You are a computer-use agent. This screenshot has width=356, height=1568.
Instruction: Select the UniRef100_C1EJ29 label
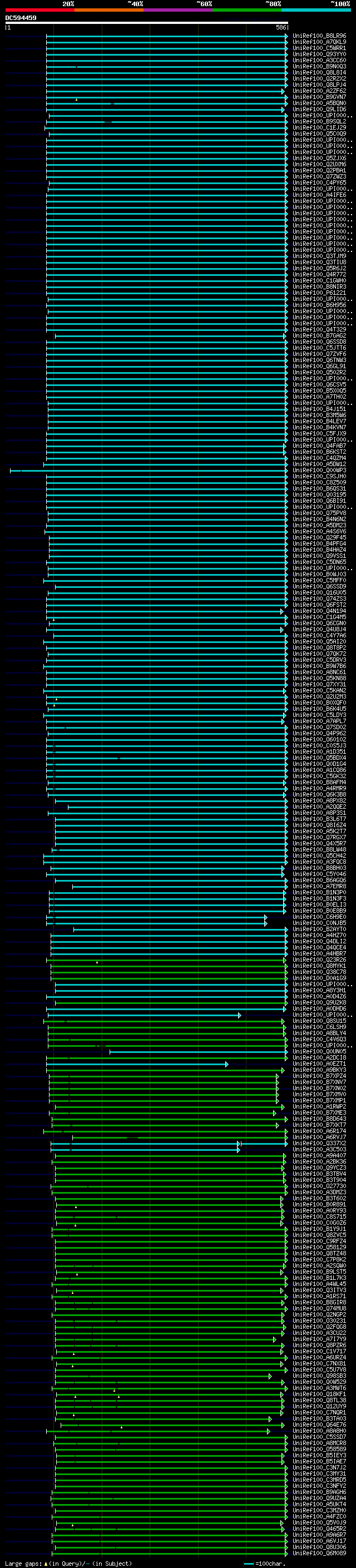click(x=319, y=128)
